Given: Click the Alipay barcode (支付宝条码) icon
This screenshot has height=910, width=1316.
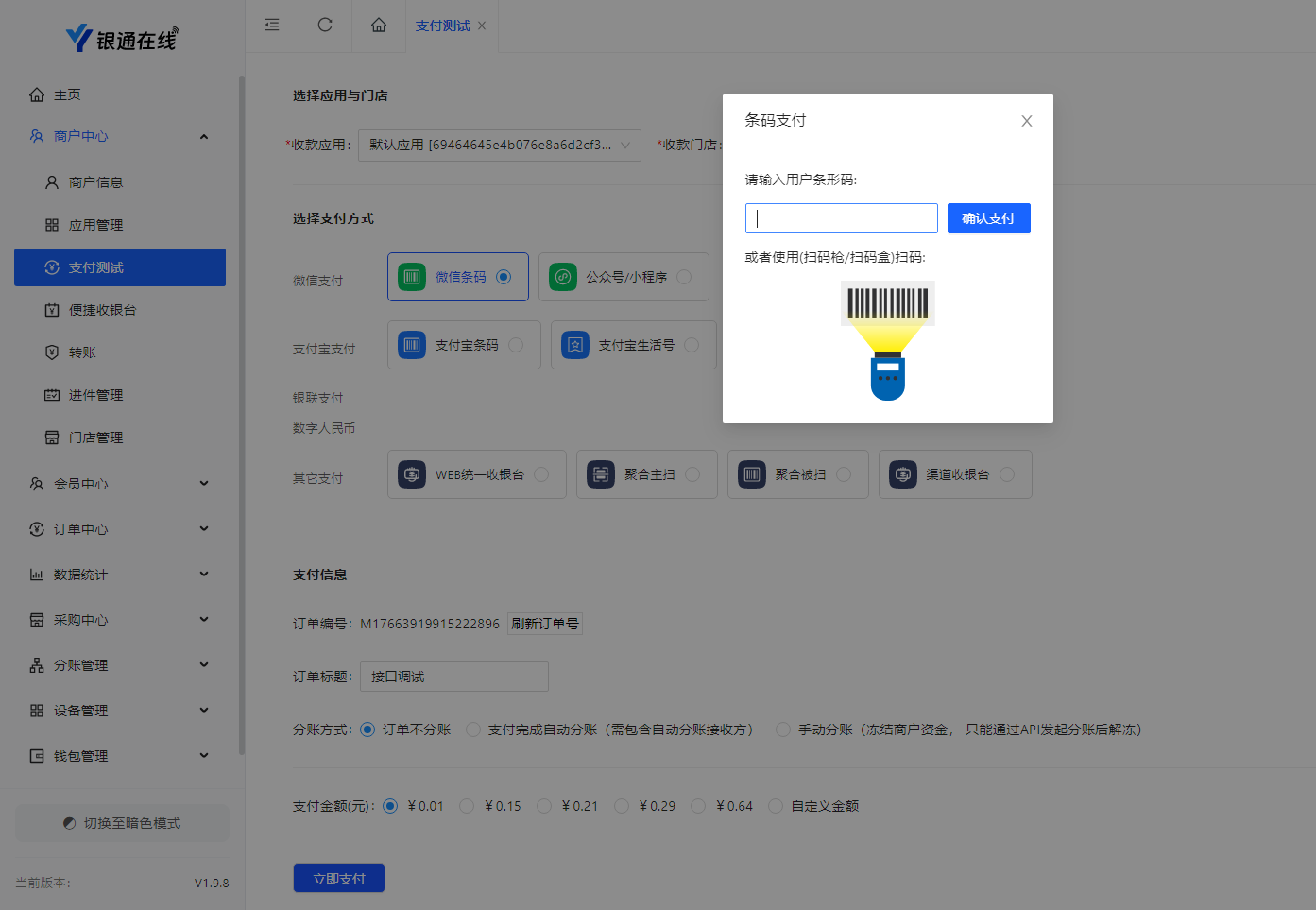Looking at the screenshot, I should tap(412, 345).
